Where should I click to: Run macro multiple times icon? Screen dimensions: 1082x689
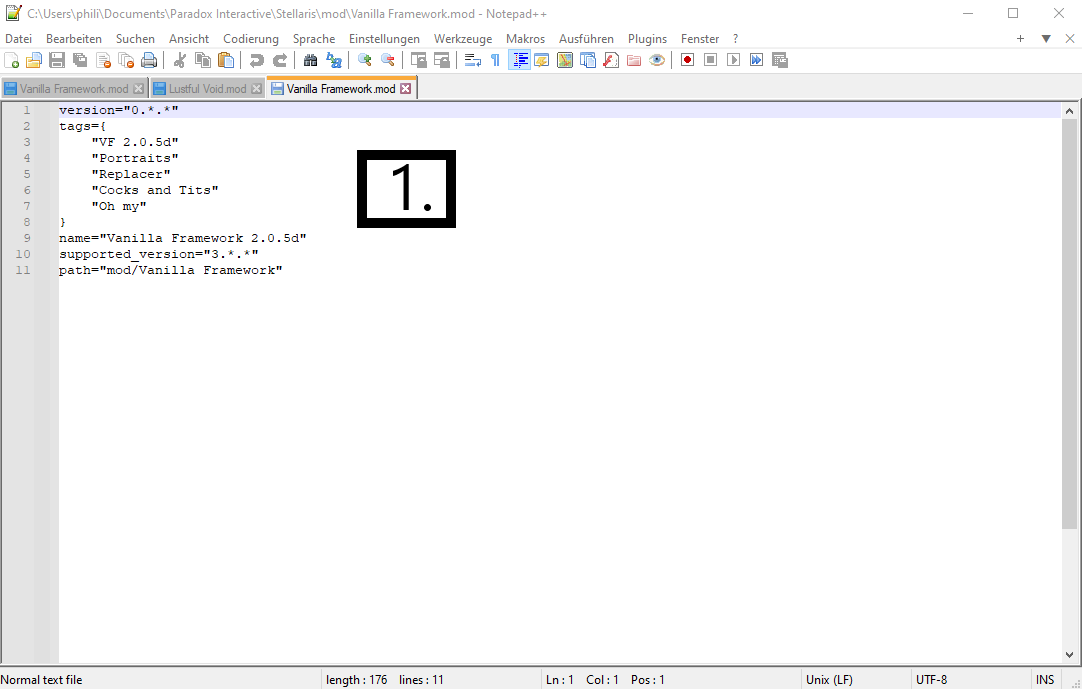757,60
